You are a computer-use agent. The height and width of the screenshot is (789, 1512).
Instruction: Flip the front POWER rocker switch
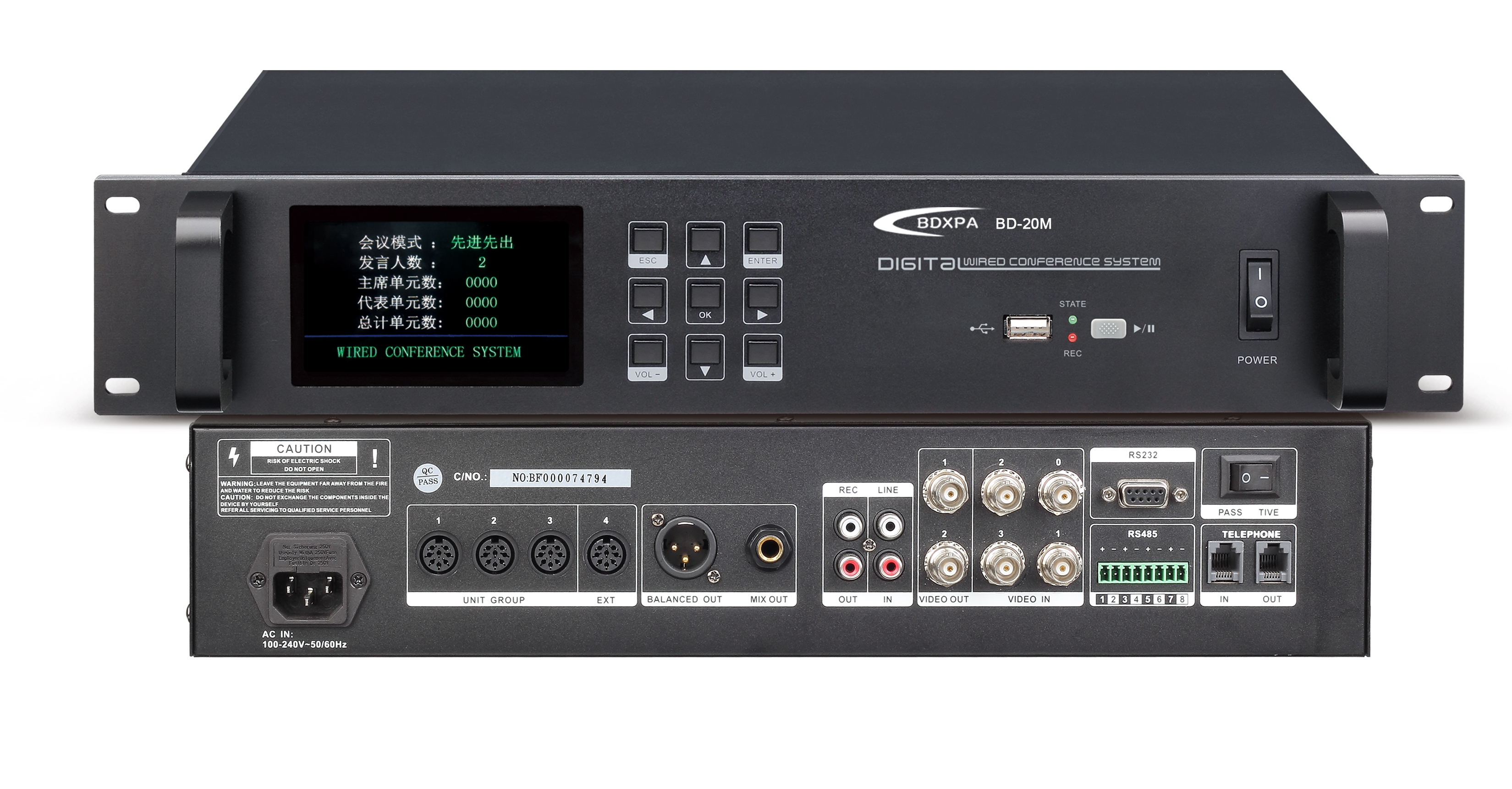tap(1259, 295)
